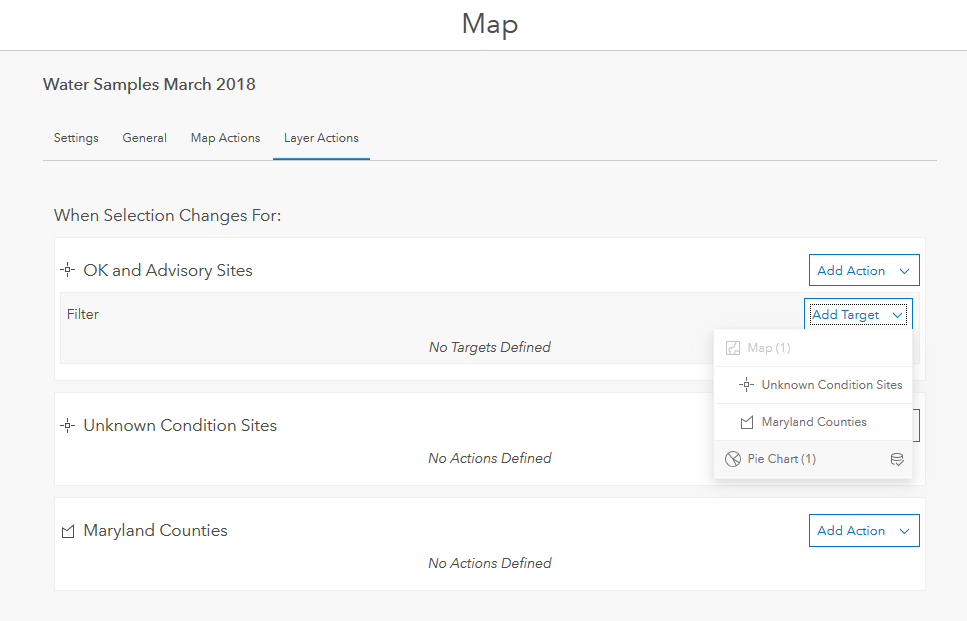Viewport: 967px width, 621px height.
Task: Click the polygon symbol icon in the target dropdown list
Action: tap(746, 422)
